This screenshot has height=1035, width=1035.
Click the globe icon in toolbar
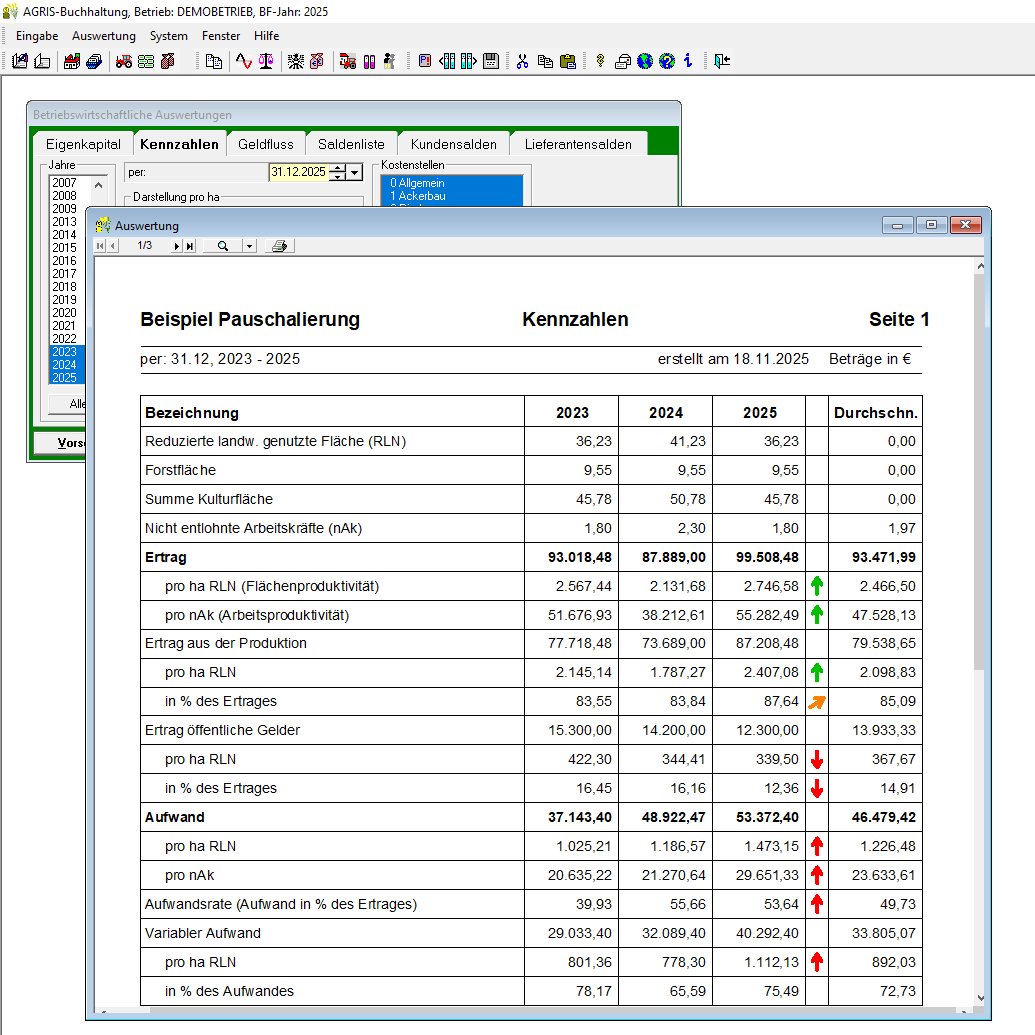[x=645, y=61]
